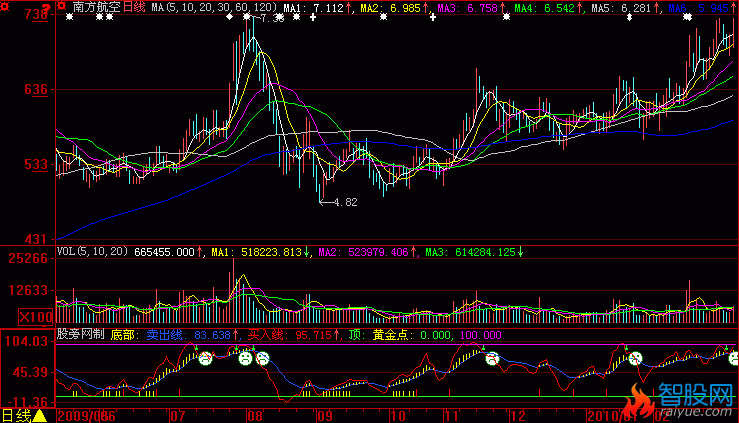This screenshot has width=739, height=423.
Task: Click the sad-face signal in early August
Action: (263, 358)
